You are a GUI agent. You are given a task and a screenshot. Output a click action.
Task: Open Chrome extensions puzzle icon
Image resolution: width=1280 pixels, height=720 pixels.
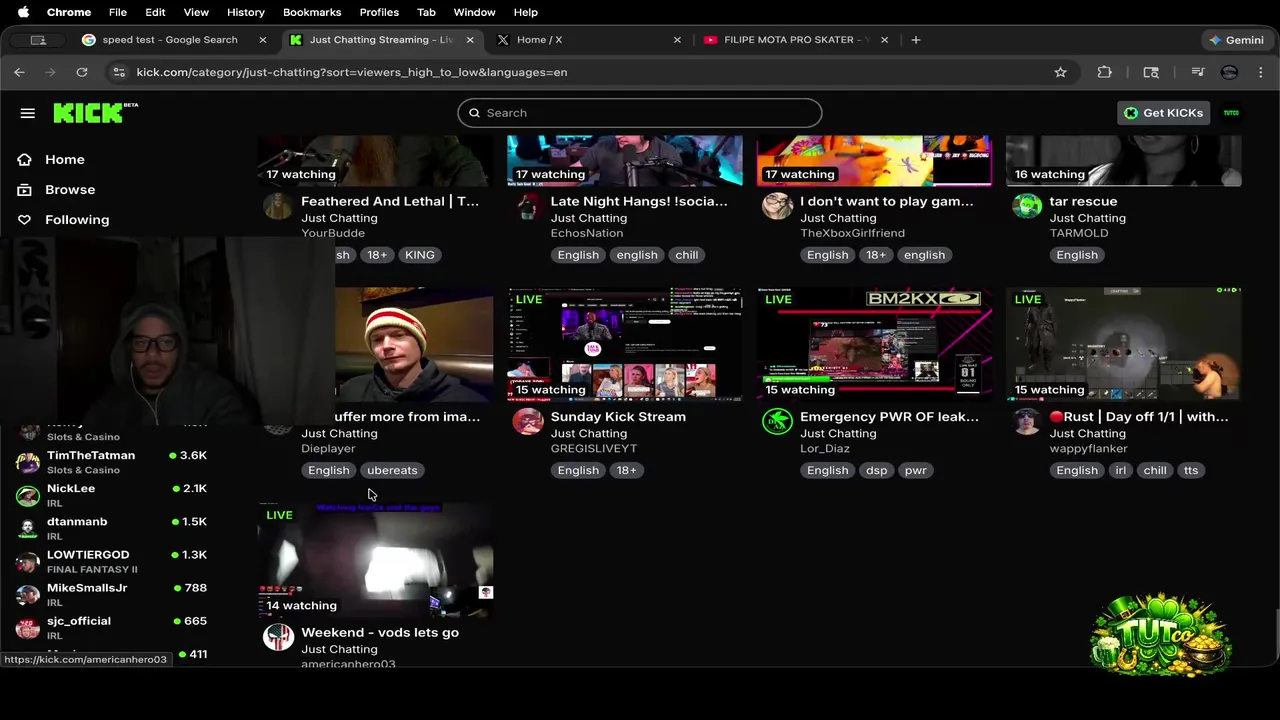1104,72
